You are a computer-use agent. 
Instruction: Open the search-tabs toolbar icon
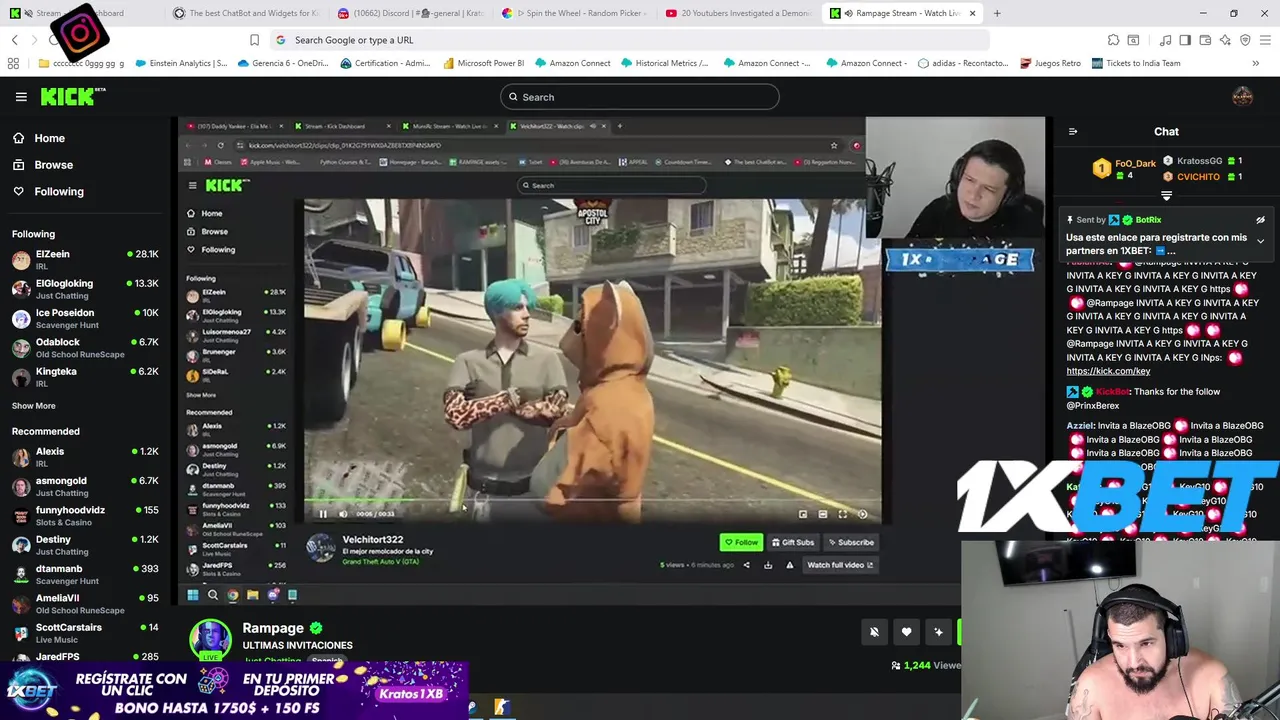click(x=1133, y=40)
